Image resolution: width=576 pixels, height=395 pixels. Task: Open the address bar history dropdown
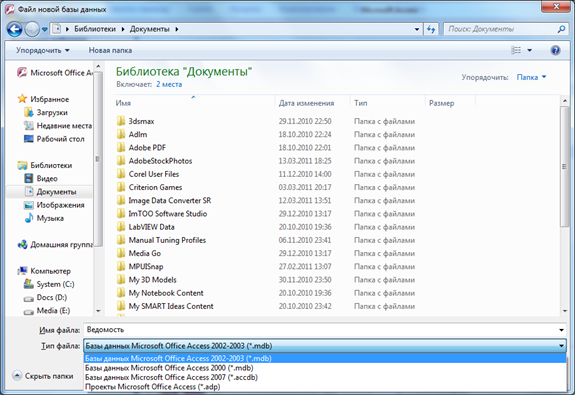[x=417, y=29]
